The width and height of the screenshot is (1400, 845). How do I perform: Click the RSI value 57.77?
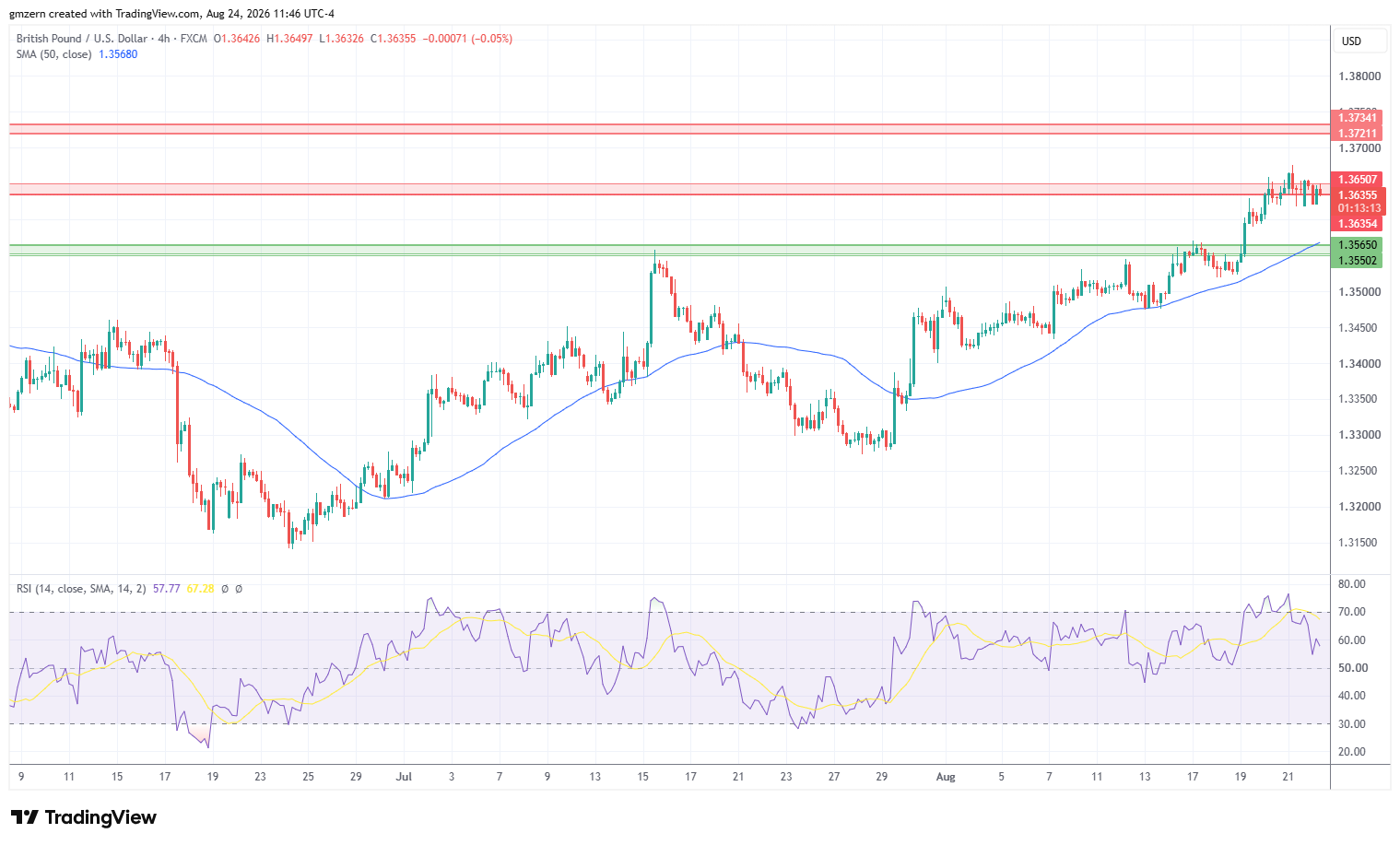tap(167, 589)
